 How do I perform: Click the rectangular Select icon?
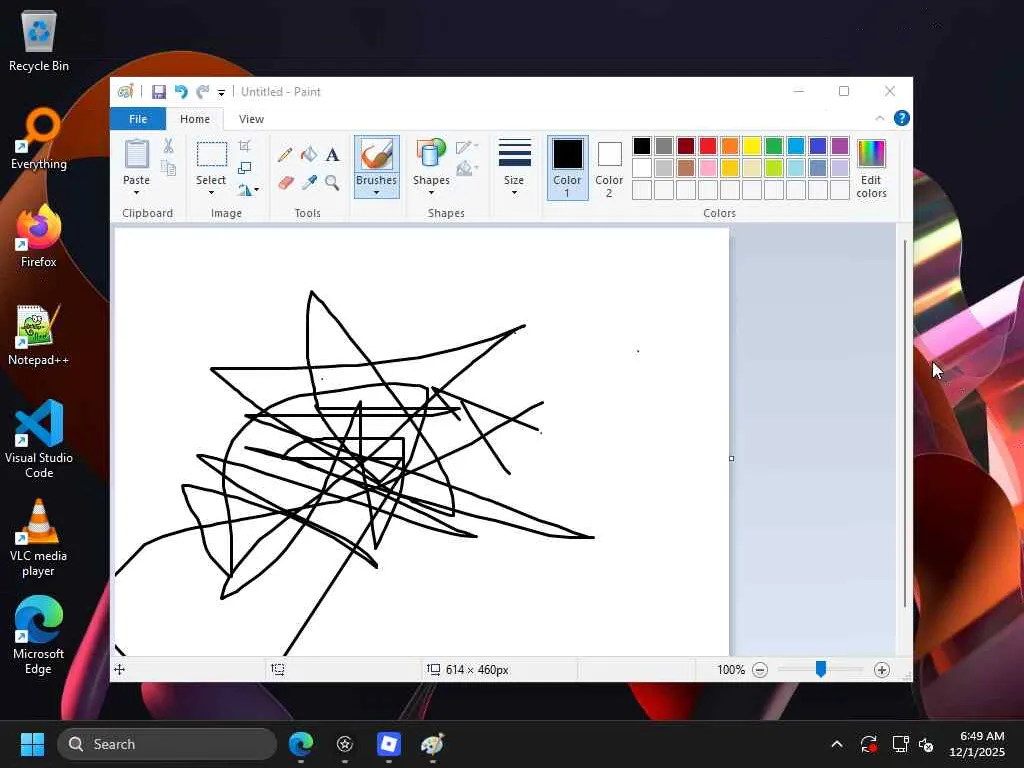click(x=212, y=155)
